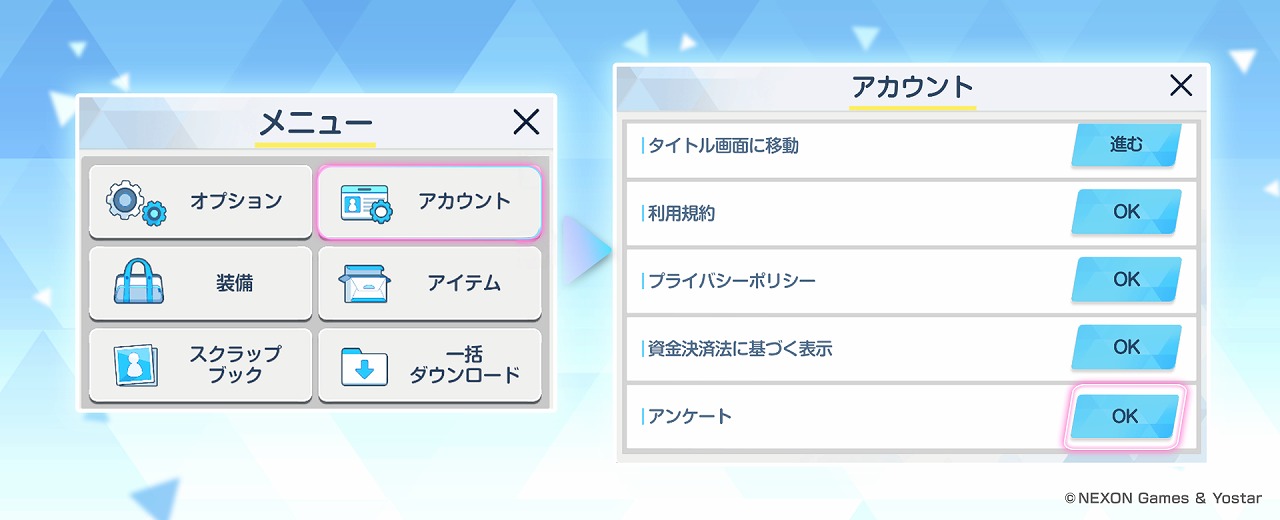
Task: Click 進む button for タイトル画面に移動
Action: coord(1126,145)
